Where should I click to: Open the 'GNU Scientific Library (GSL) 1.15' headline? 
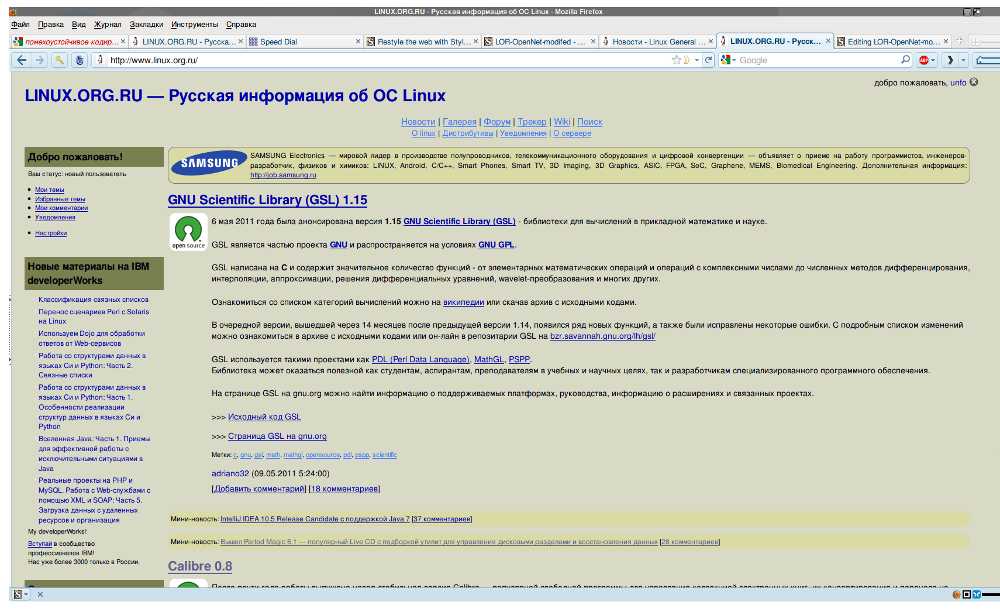(x=267, y=200)
